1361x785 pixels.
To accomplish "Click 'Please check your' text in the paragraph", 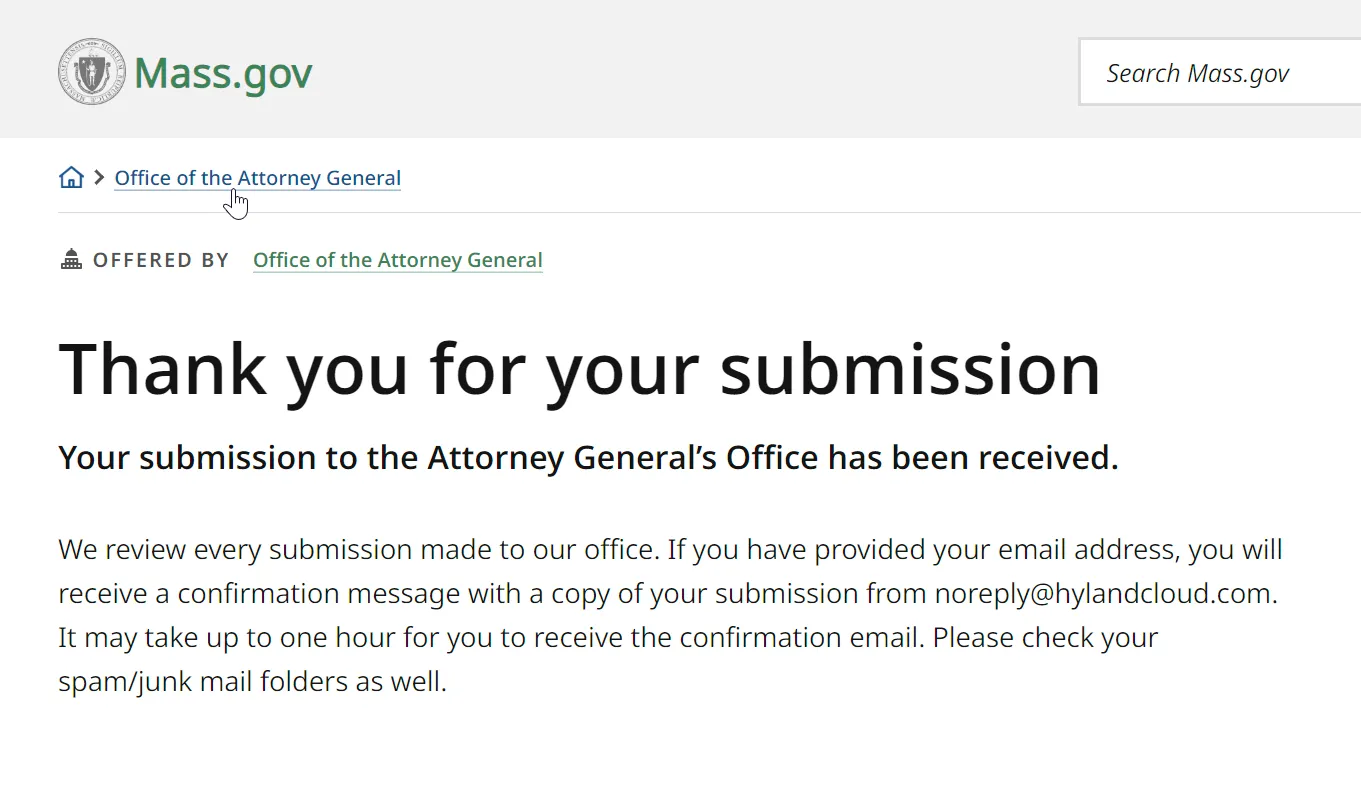I will tap(1045, 637).
